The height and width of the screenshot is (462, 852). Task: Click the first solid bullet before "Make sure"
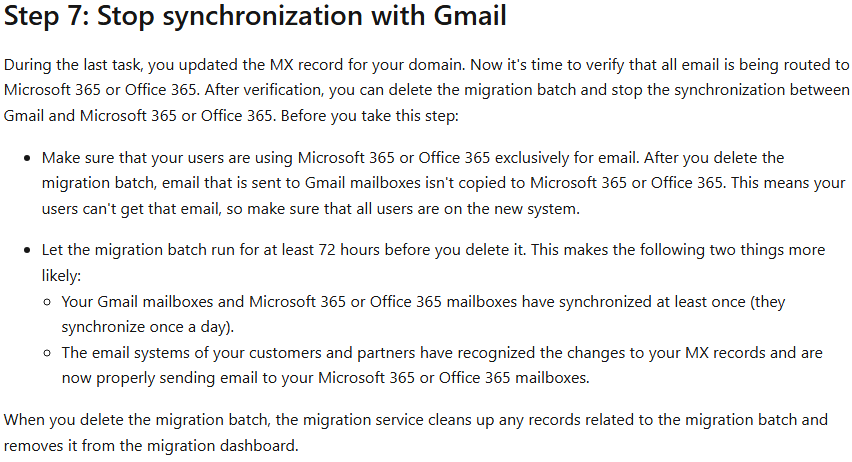(27, 158)
